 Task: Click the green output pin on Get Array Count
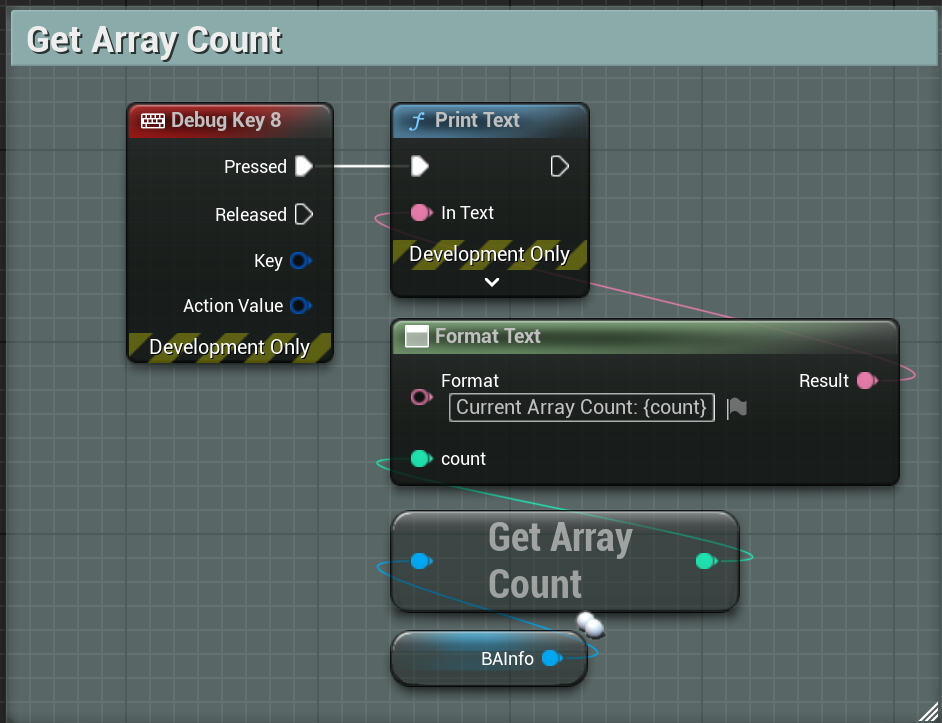pos(706,561)
